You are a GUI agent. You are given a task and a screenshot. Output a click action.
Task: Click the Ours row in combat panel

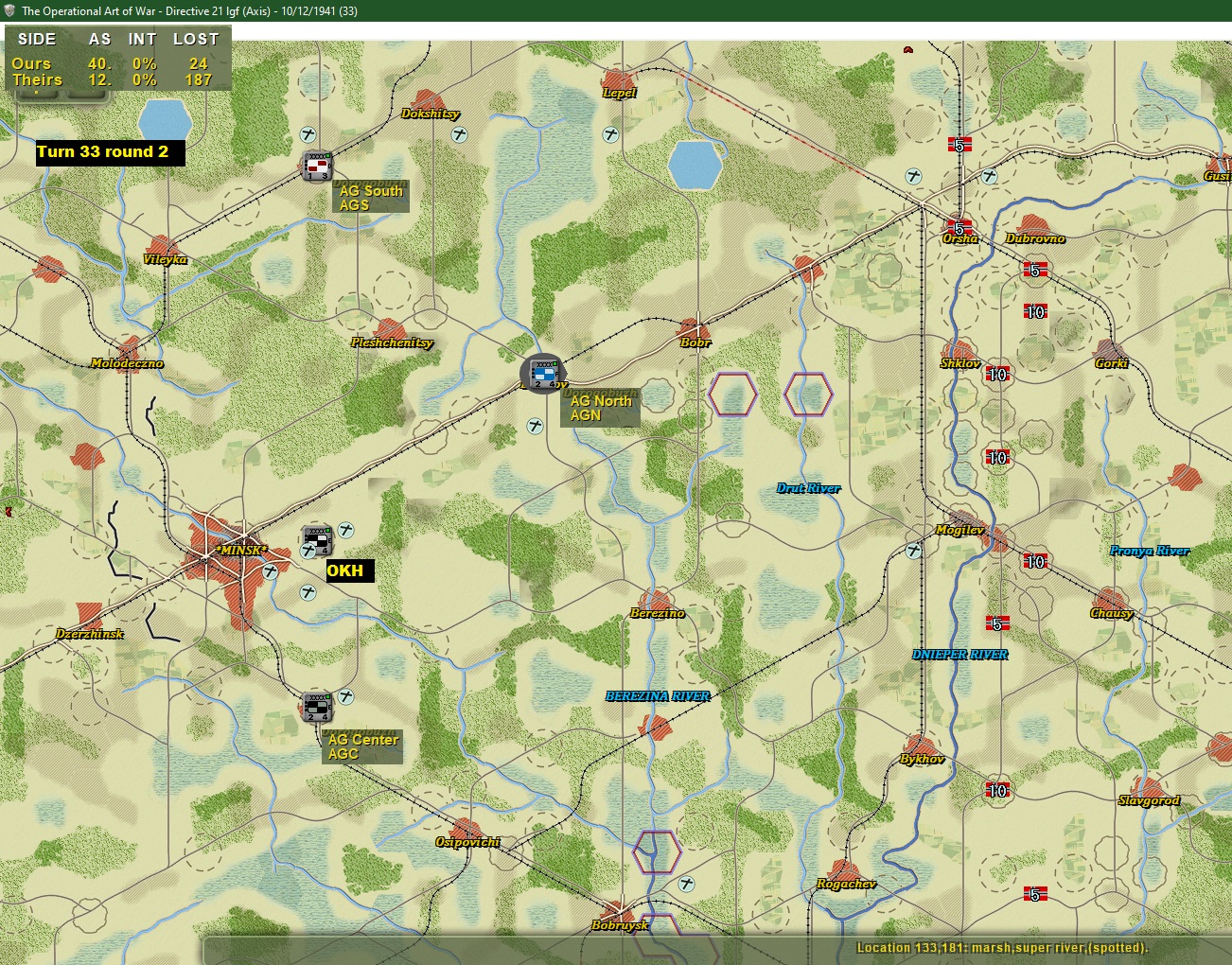(x=110, y=63)
